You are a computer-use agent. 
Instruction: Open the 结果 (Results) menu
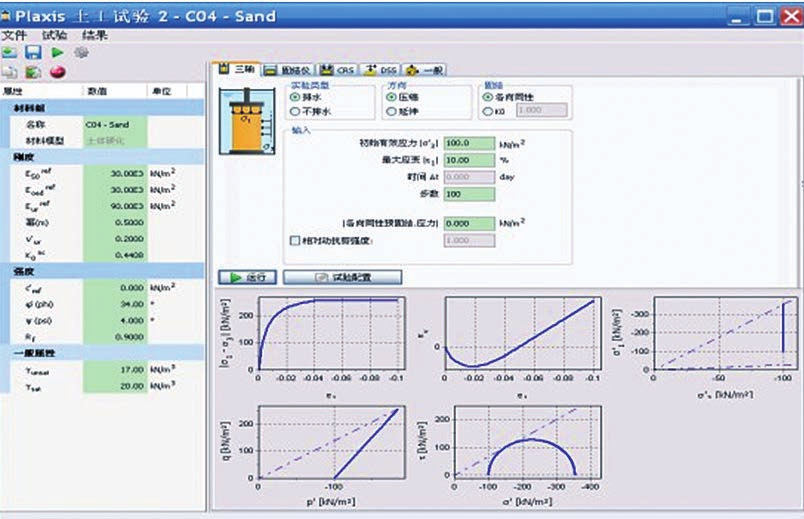(95, 35)
